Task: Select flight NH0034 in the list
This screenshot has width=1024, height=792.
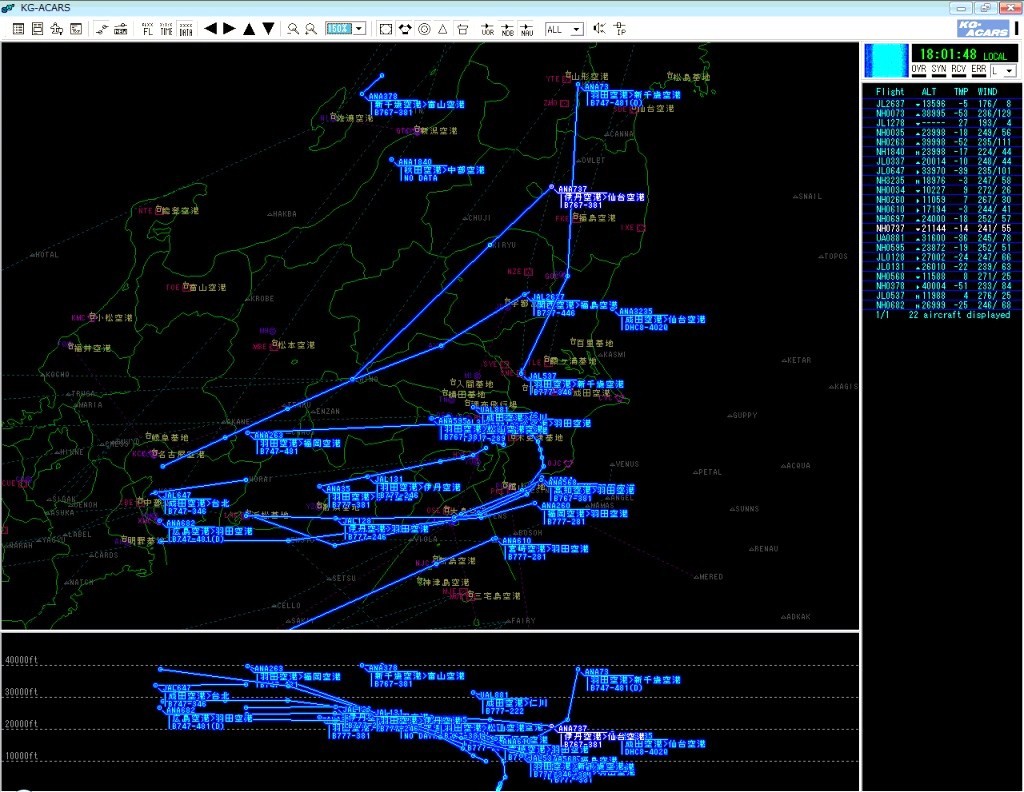Action: (x=942, y=190)
